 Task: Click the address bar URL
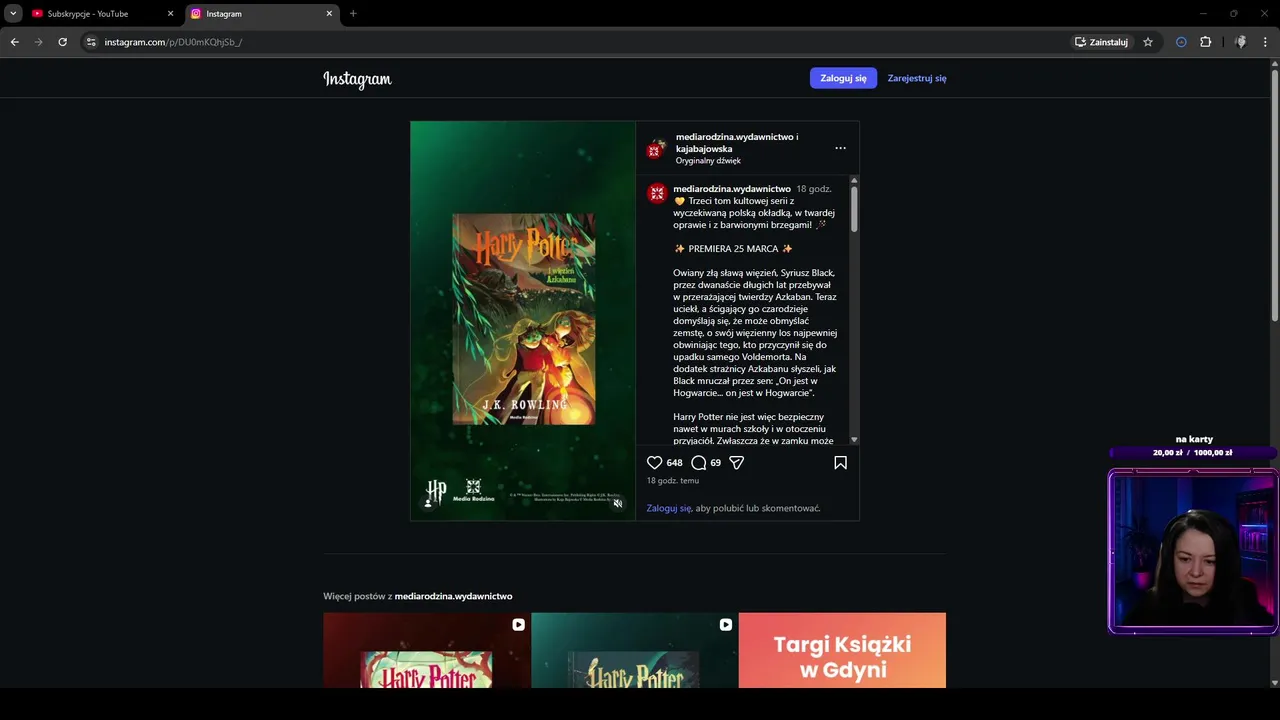pos(173,42)
